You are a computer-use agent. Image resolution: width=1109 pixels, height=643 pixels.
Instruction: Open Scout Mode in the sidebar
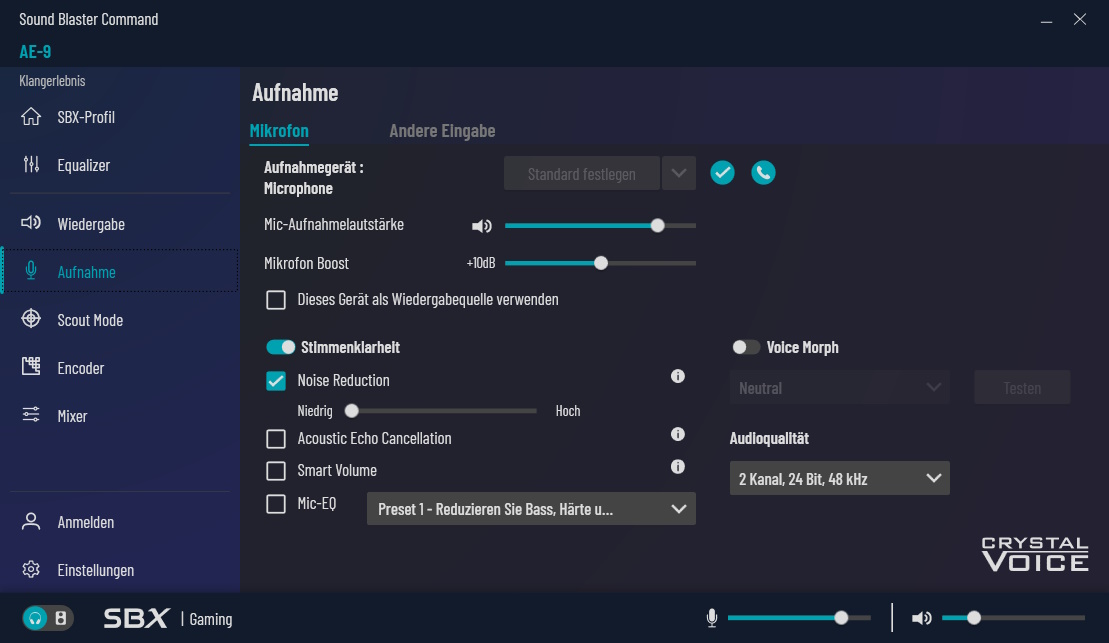tap(90, 320)
